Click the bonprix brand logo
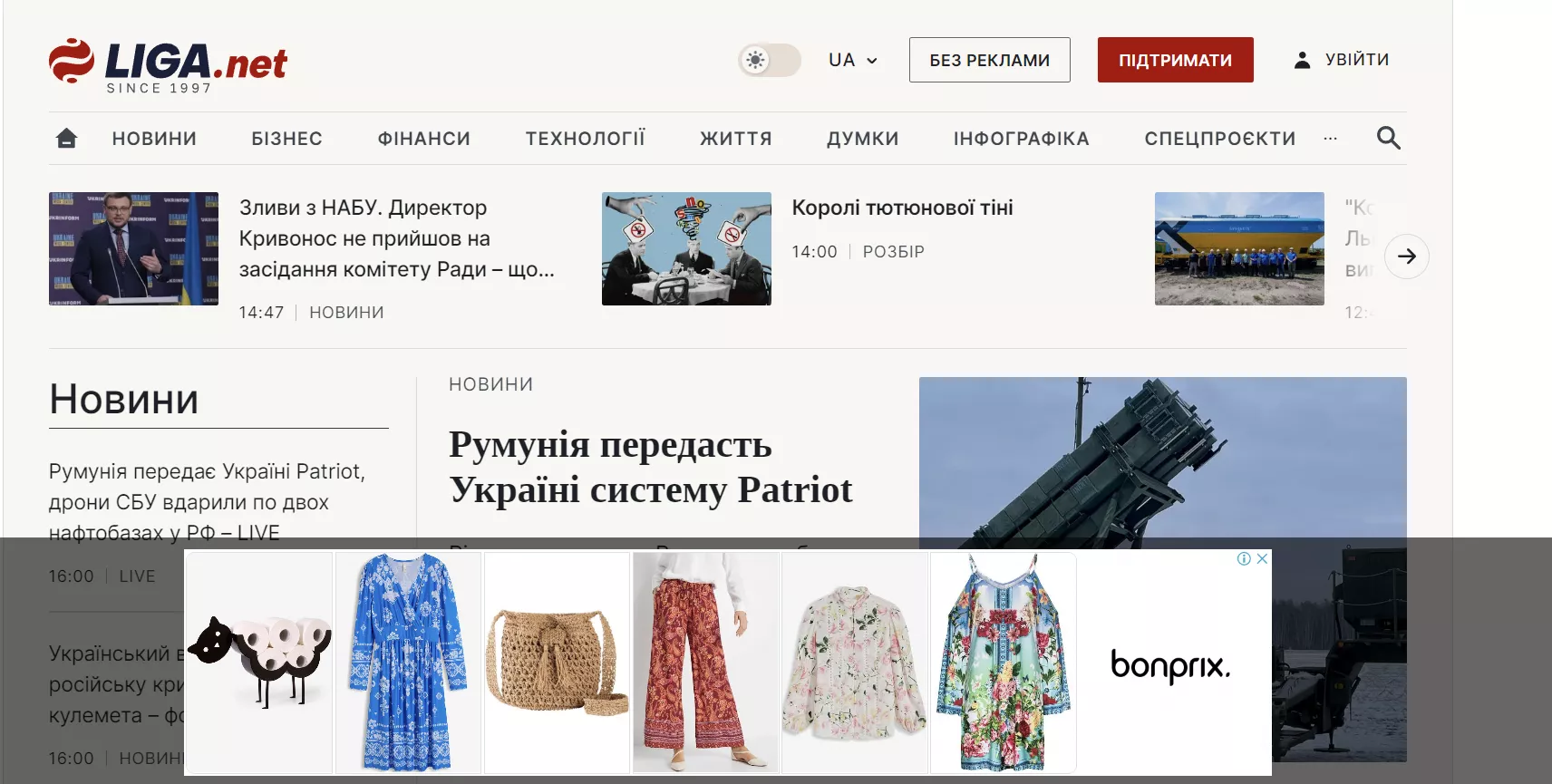 tap(1170, 666)
